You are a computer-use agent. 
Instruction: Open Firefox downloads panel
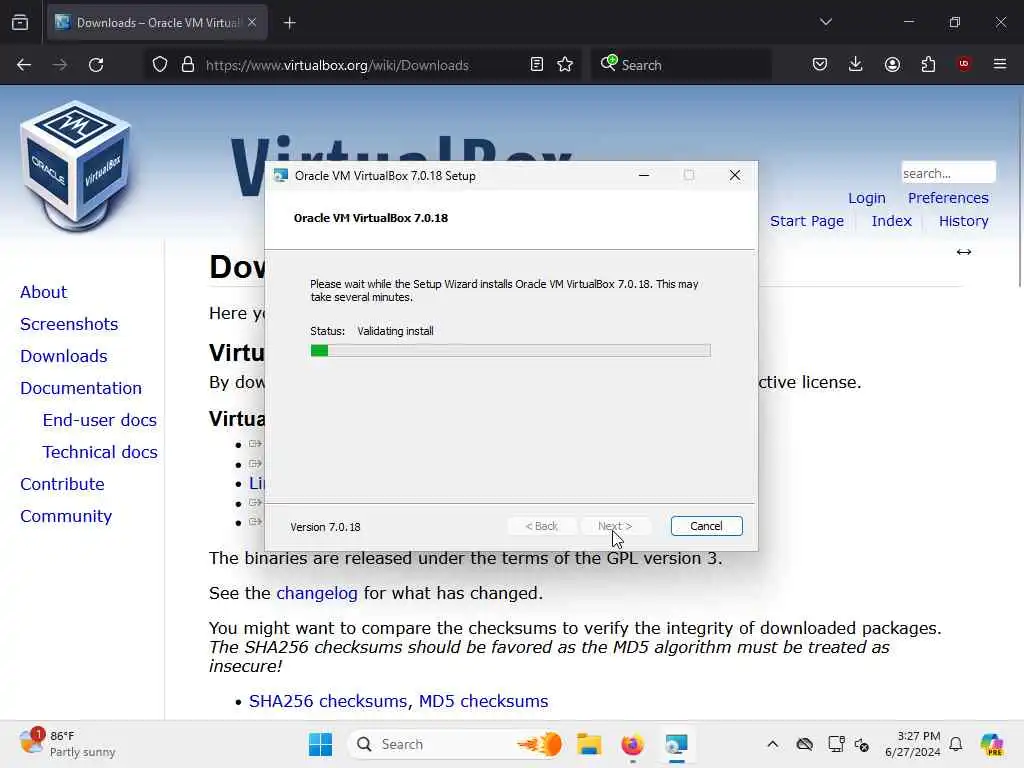tap(856, 64)
